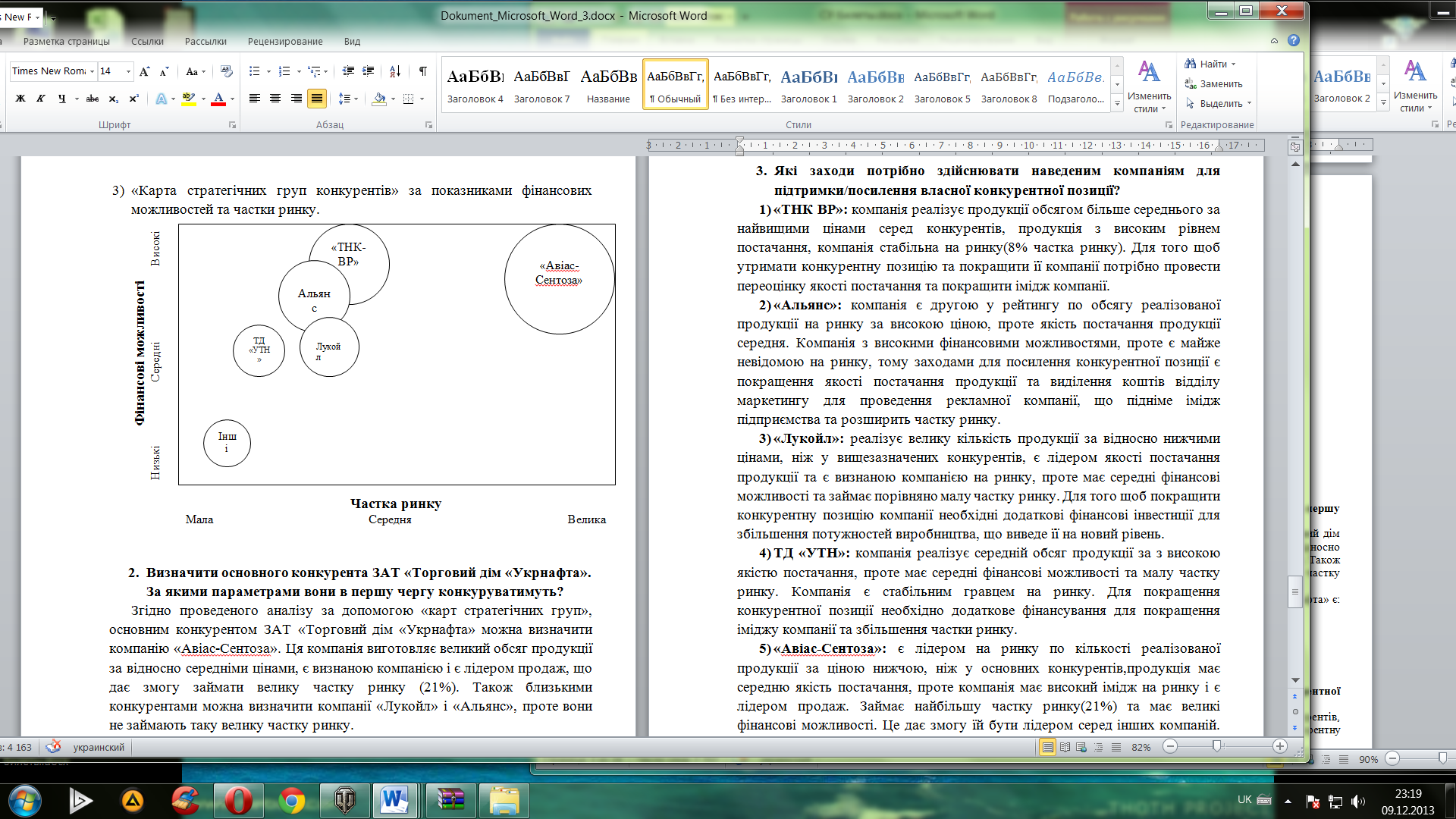Image resolution: width=1456 pixels, height=819 pixels.
Task: Open the highlight color dropdown arrow
Action: point(204,99)
